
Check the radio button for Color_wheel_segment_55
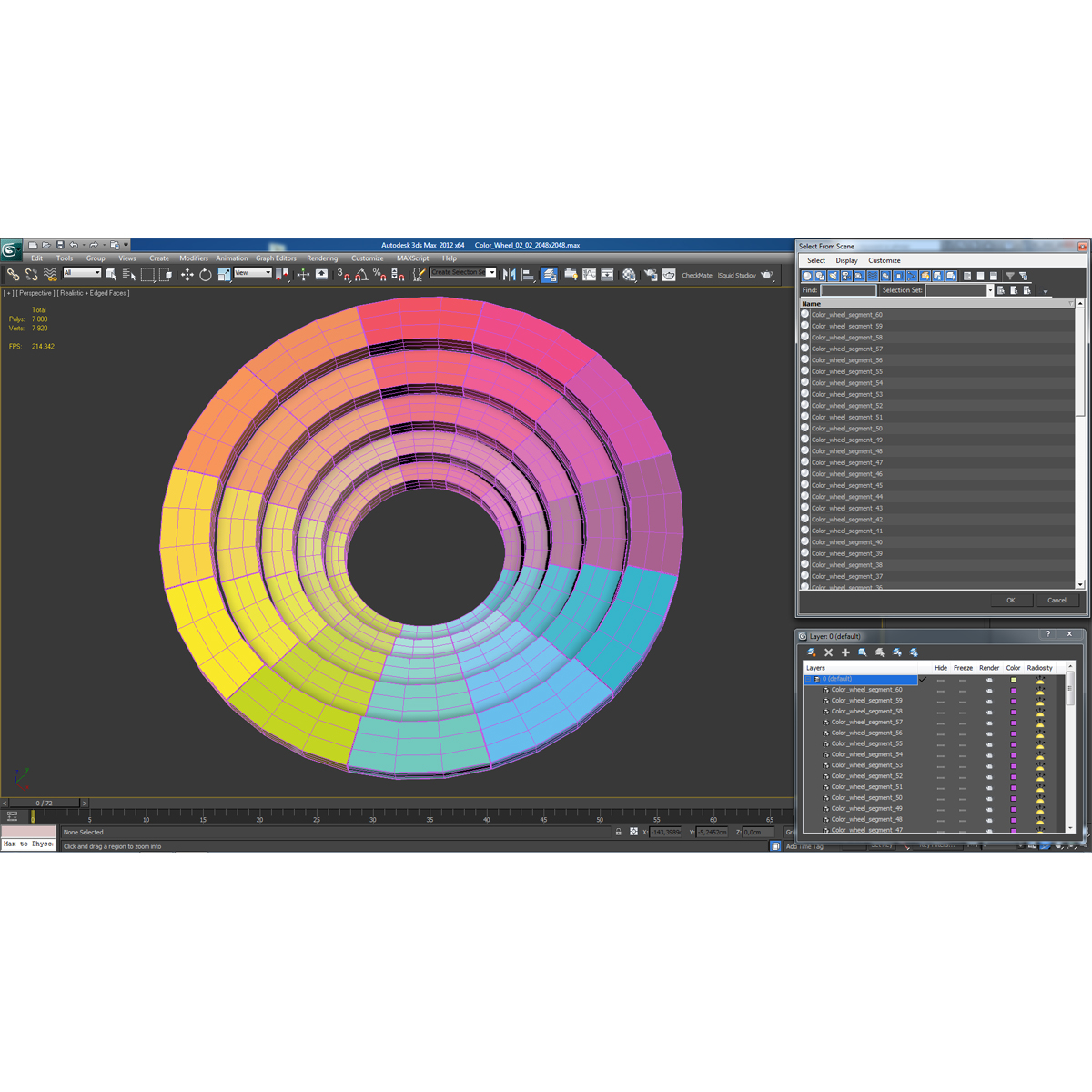[x=804, y=371]
